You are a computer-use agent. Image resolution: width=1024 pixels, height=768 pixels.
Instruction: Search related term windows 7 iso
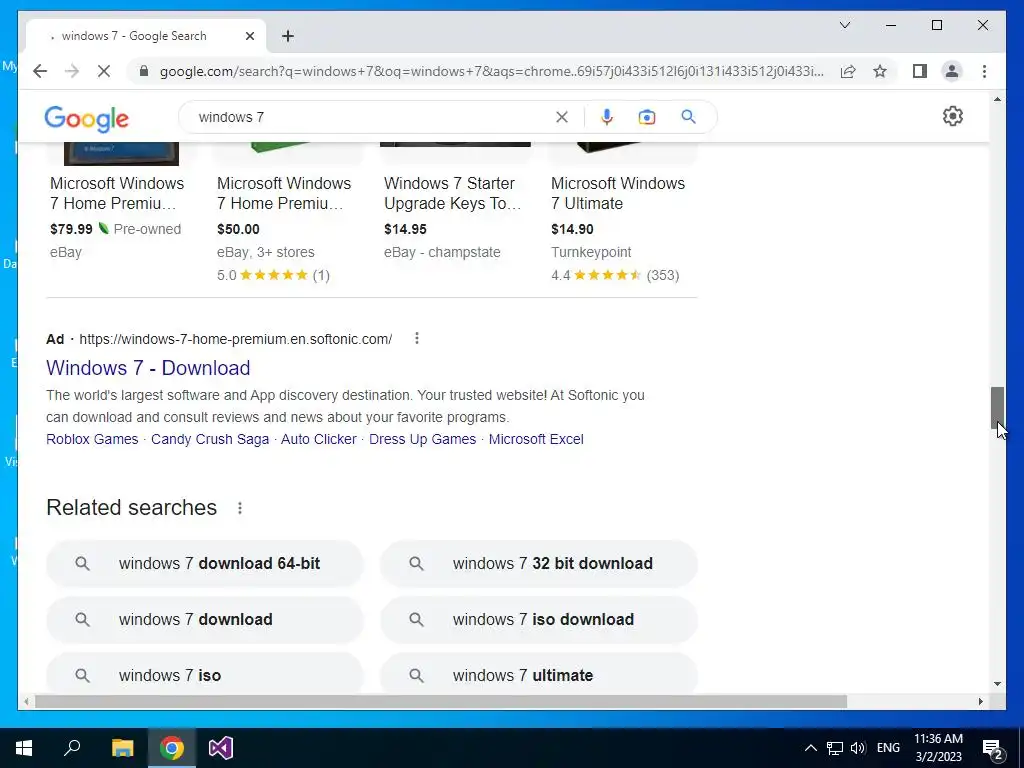[204, 674]
